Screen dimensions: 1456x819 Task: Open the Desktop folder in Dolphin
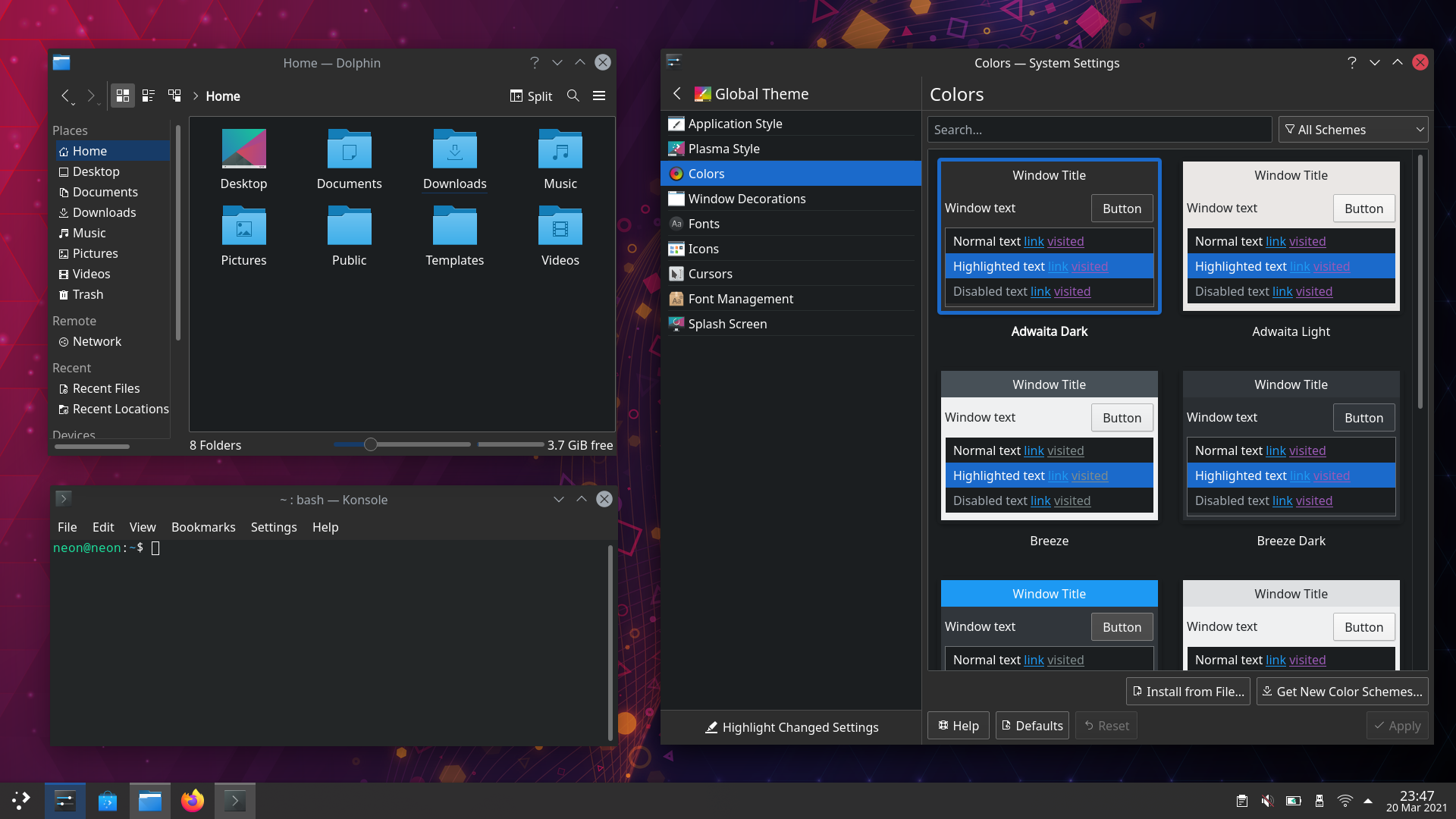coord(243,159)
